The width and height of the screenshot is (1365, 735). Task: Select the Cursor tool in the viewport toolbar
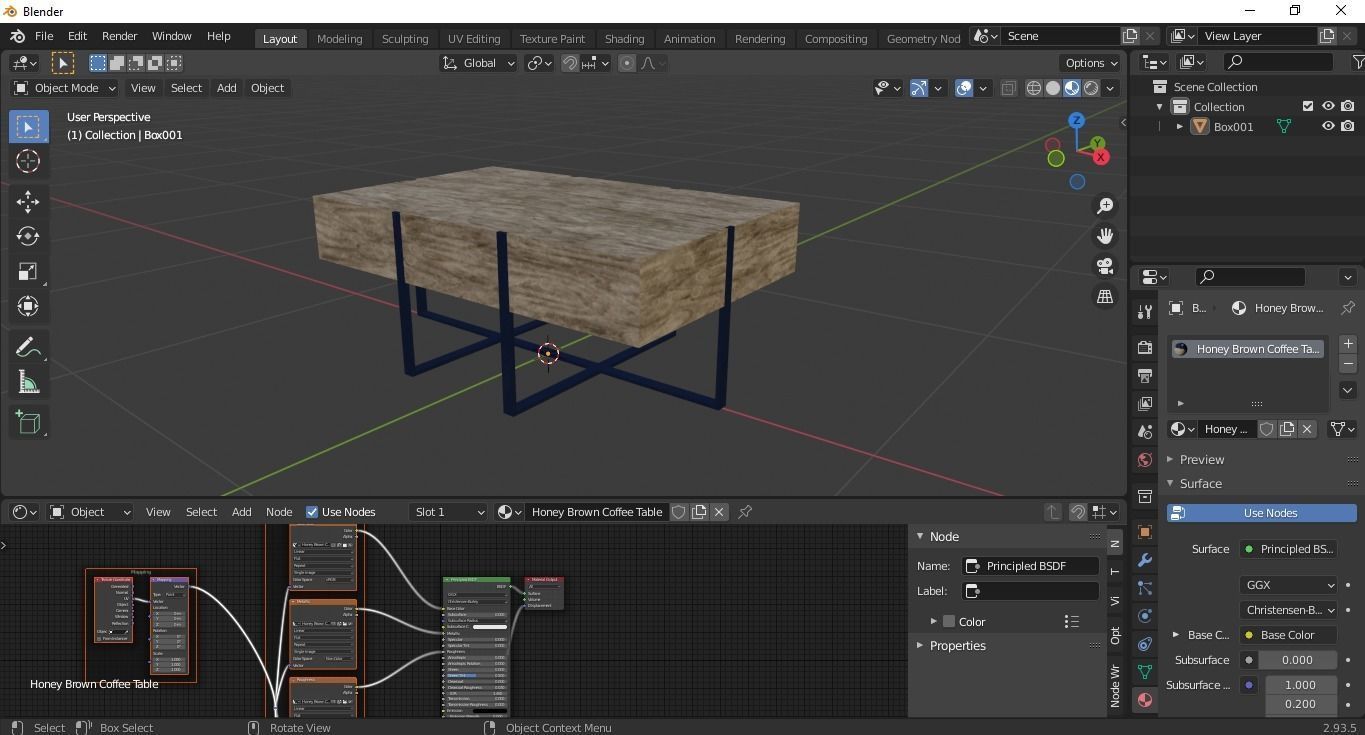[x=28, y=161]
